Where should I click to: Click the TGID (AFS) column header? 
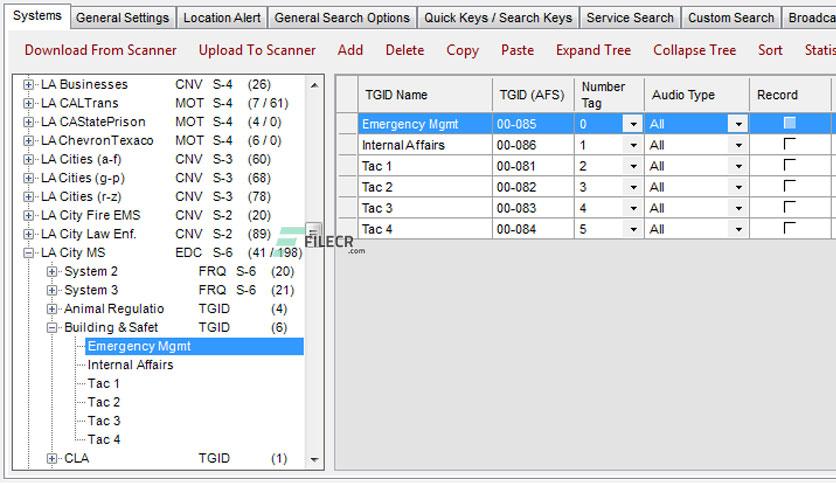click(533, 95)
